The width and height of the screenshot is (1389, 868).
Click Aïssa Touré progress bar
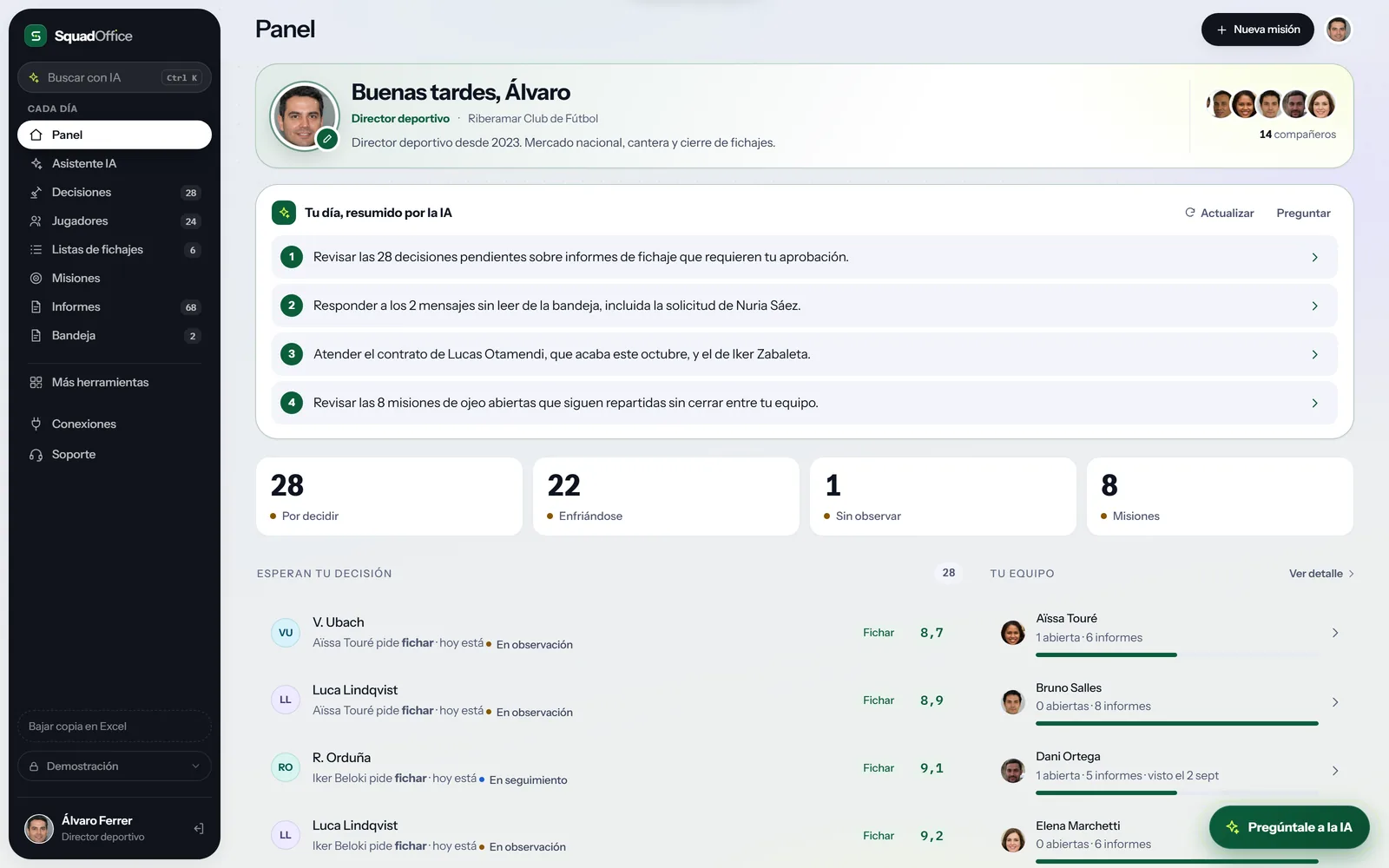coord(1177,654)
